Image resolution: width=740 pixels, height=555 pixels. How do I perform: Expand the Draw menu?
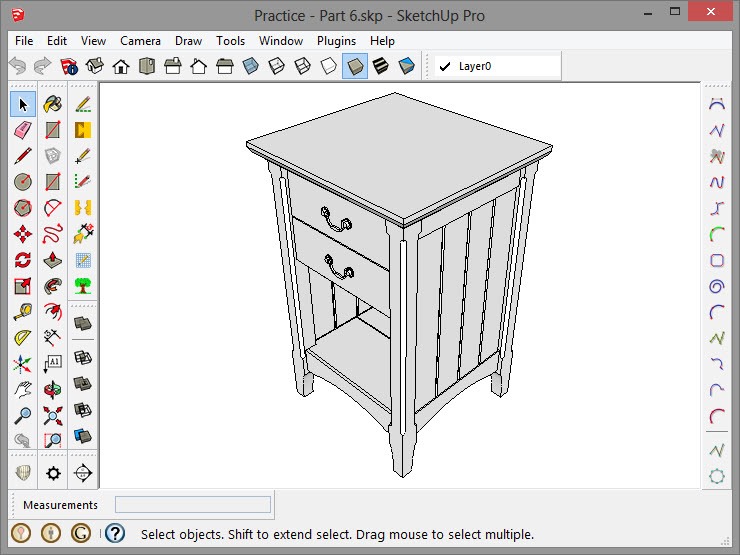188,41
